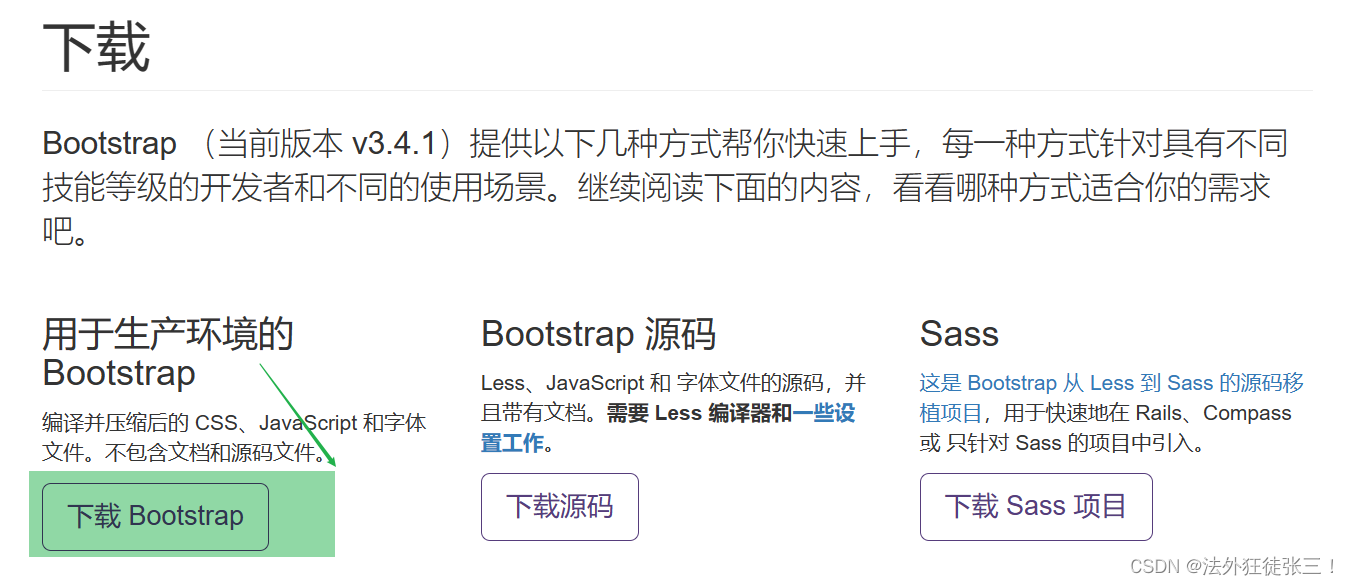The height and width of the screenshot is (585, 1349).
Task: Open the Bootstrap 从 Less 到 Sass 的源码移植项目 link
Action: 1112,398
